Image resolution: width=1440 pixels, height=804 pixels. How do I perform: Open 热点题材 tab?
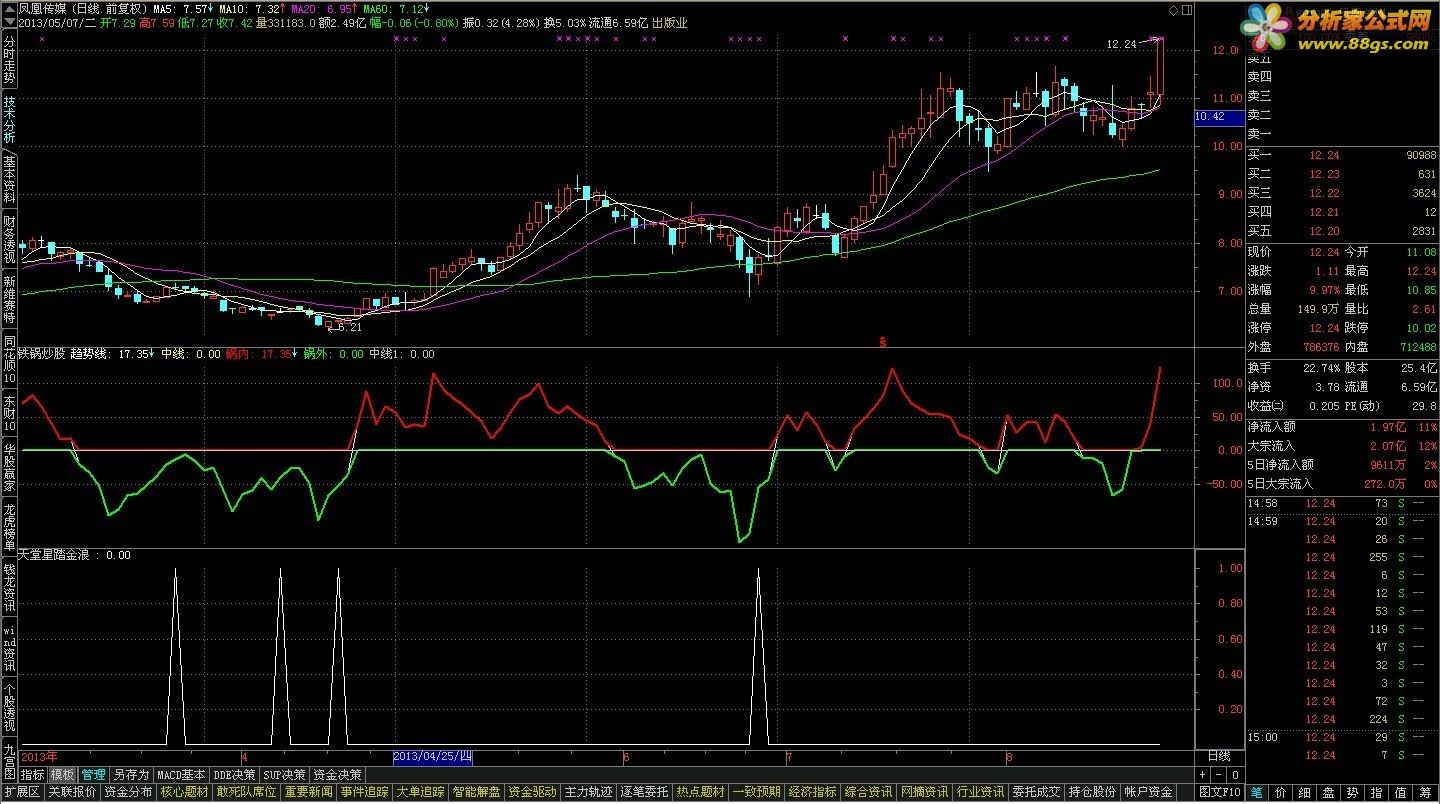pos(701,791)
